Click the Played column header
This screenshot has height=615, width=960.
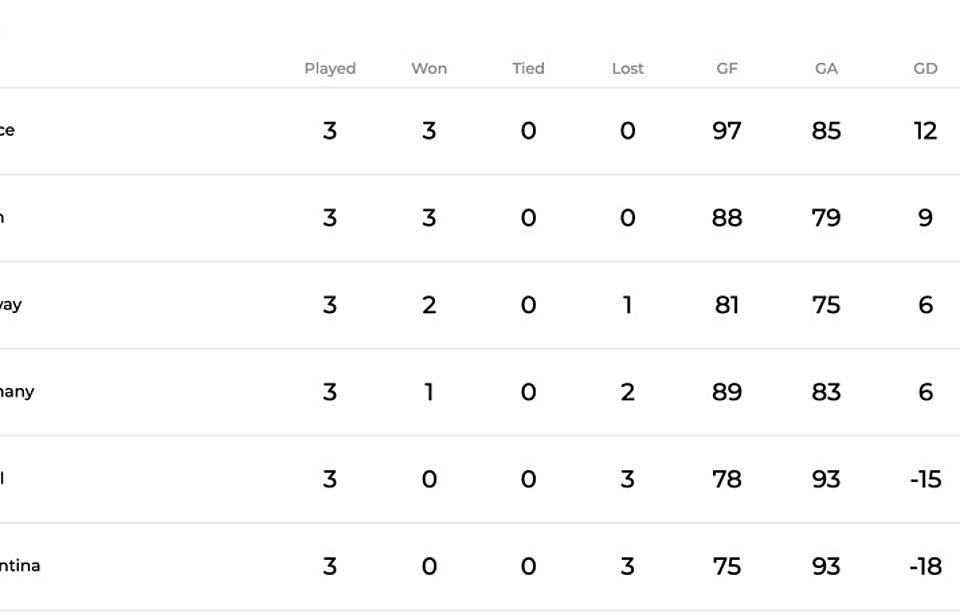coord(330,69)
